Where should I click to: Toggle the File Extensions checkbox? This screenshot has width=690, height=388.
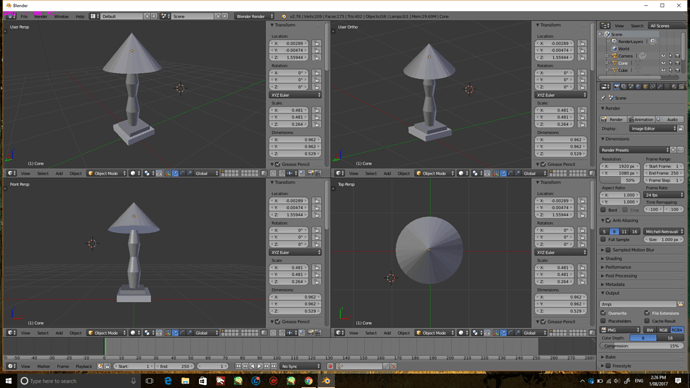[x=647, y=313]
